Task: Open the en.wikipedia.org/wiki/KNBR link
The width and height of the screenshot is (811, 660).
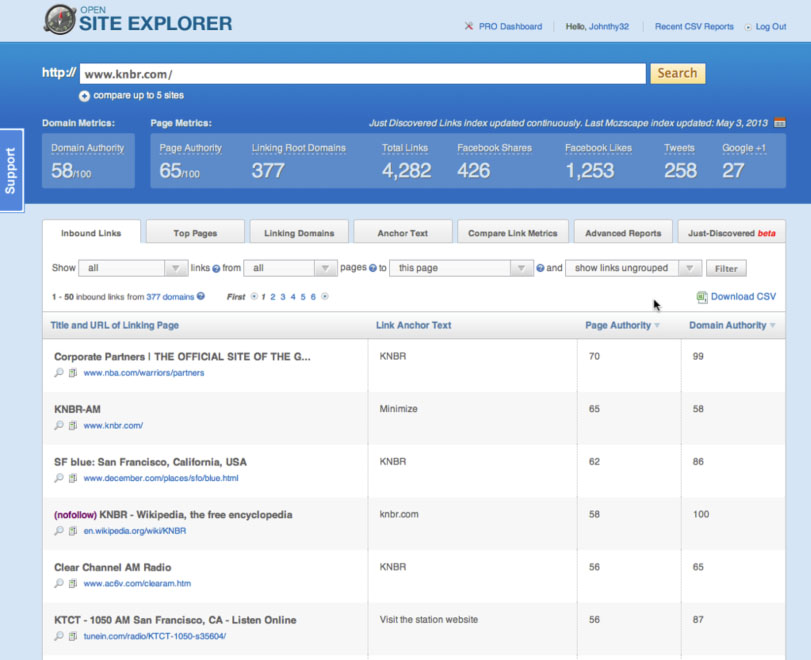Action: [x=134, y=531]
